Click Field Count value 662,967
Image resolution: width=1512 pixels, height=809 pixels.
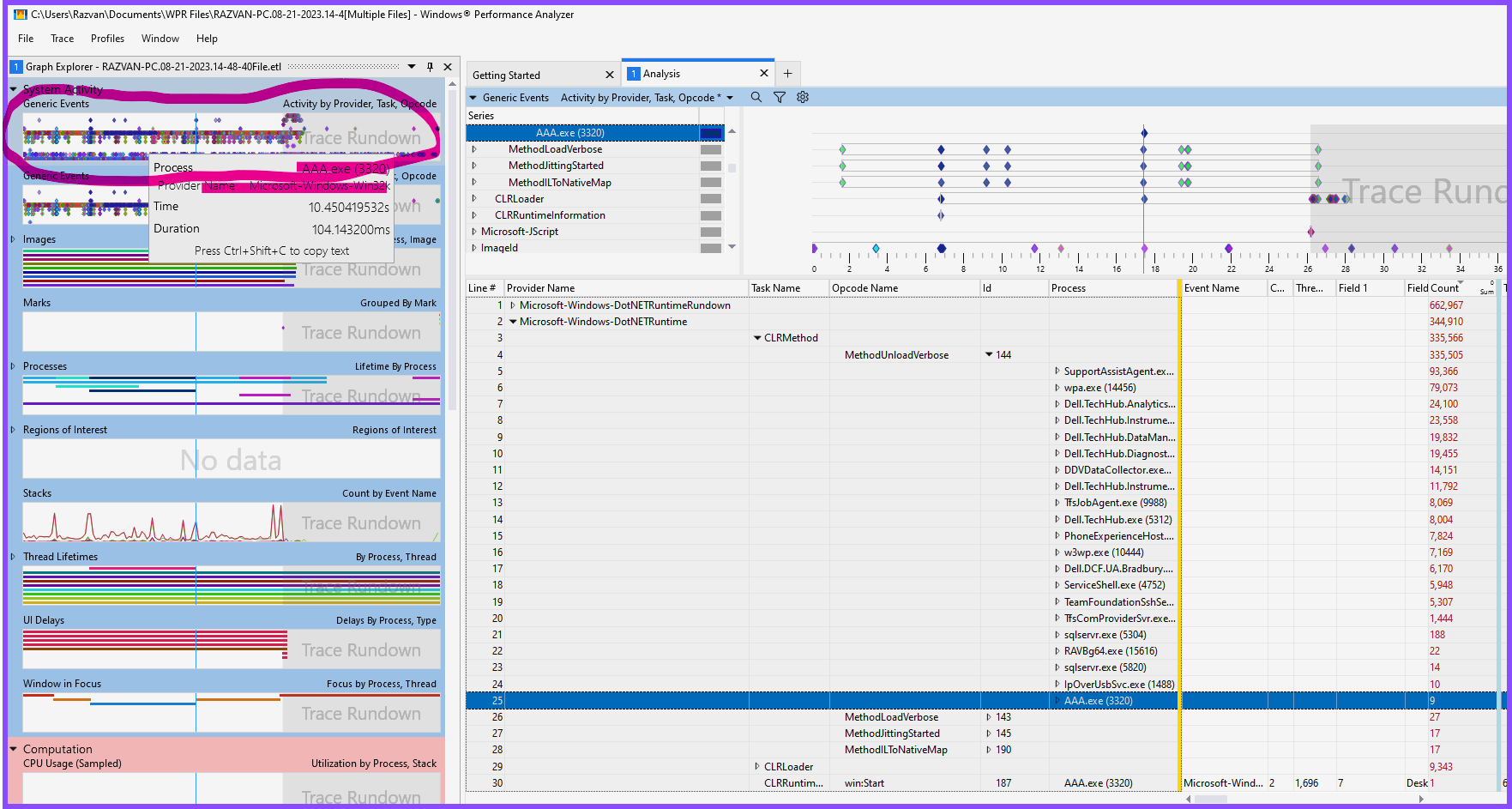pos(1446,305)
